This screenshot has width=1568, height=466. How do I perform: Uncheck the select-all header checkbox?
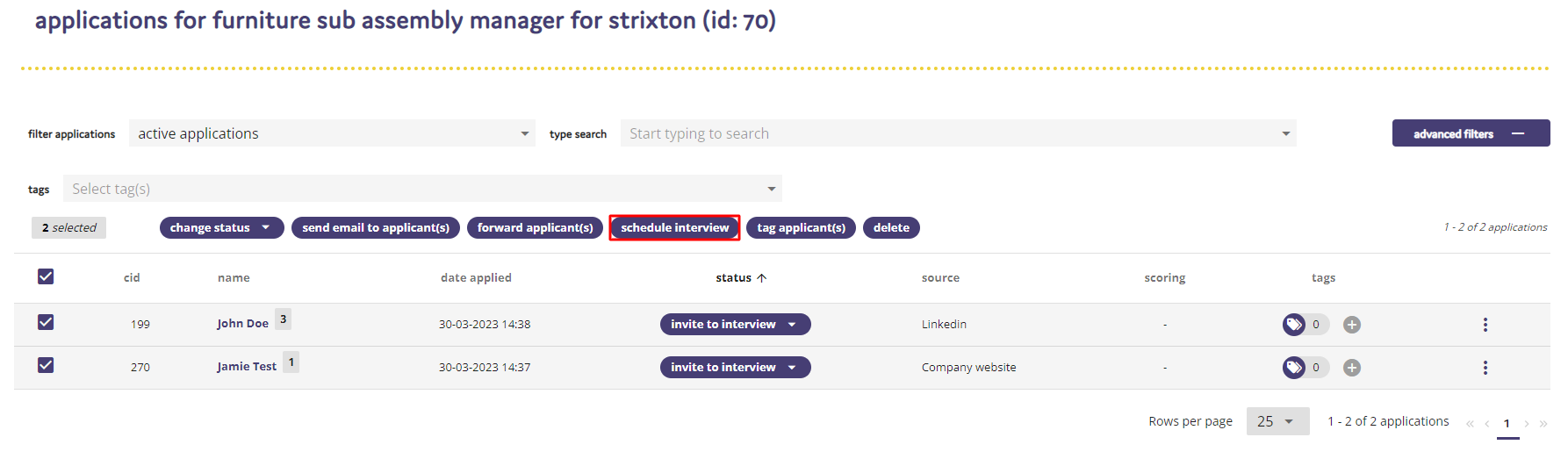(46, 276)
